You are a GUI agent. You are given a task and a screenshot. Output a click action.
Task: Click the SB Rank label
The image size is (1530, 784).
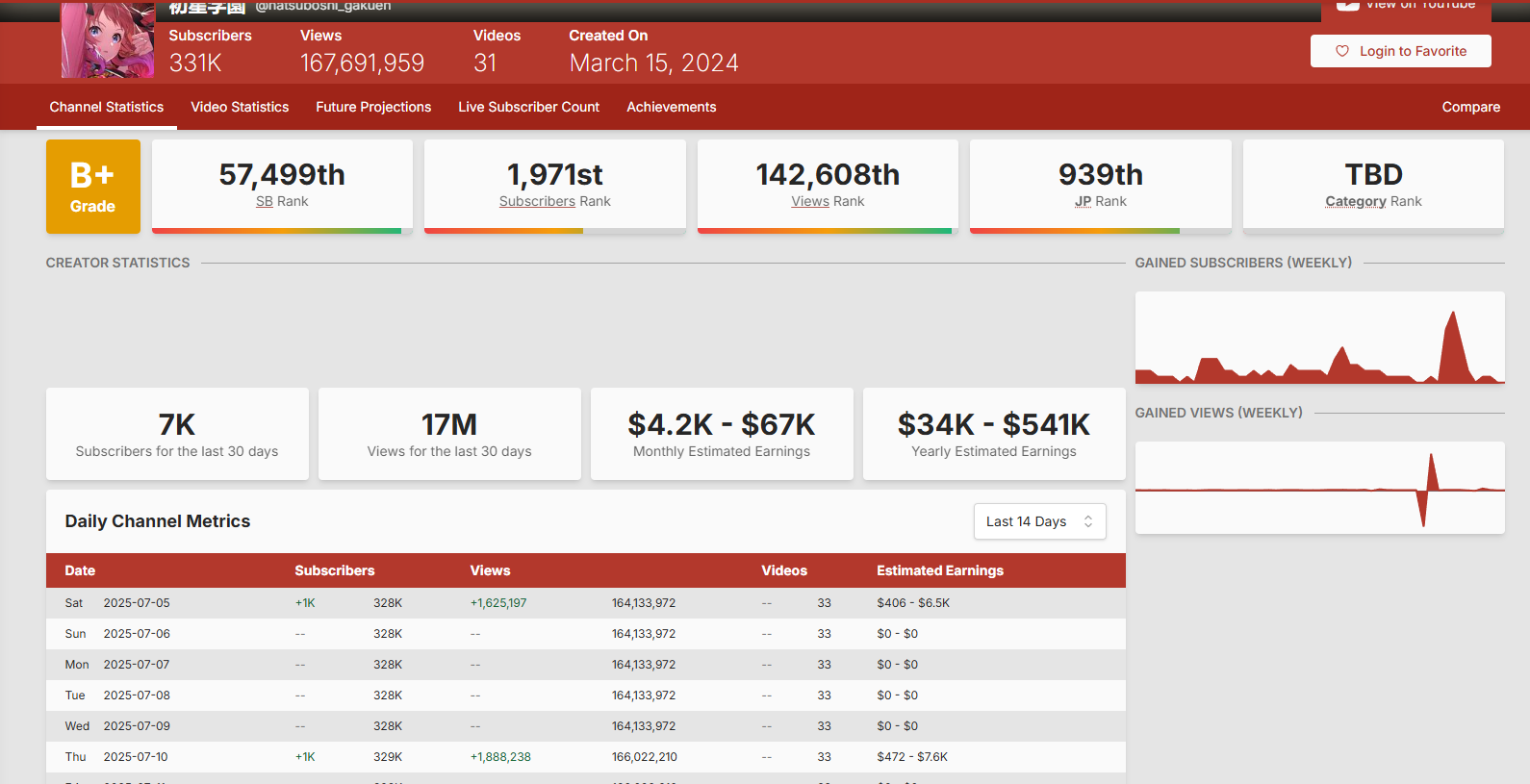[x=282, y=201]
